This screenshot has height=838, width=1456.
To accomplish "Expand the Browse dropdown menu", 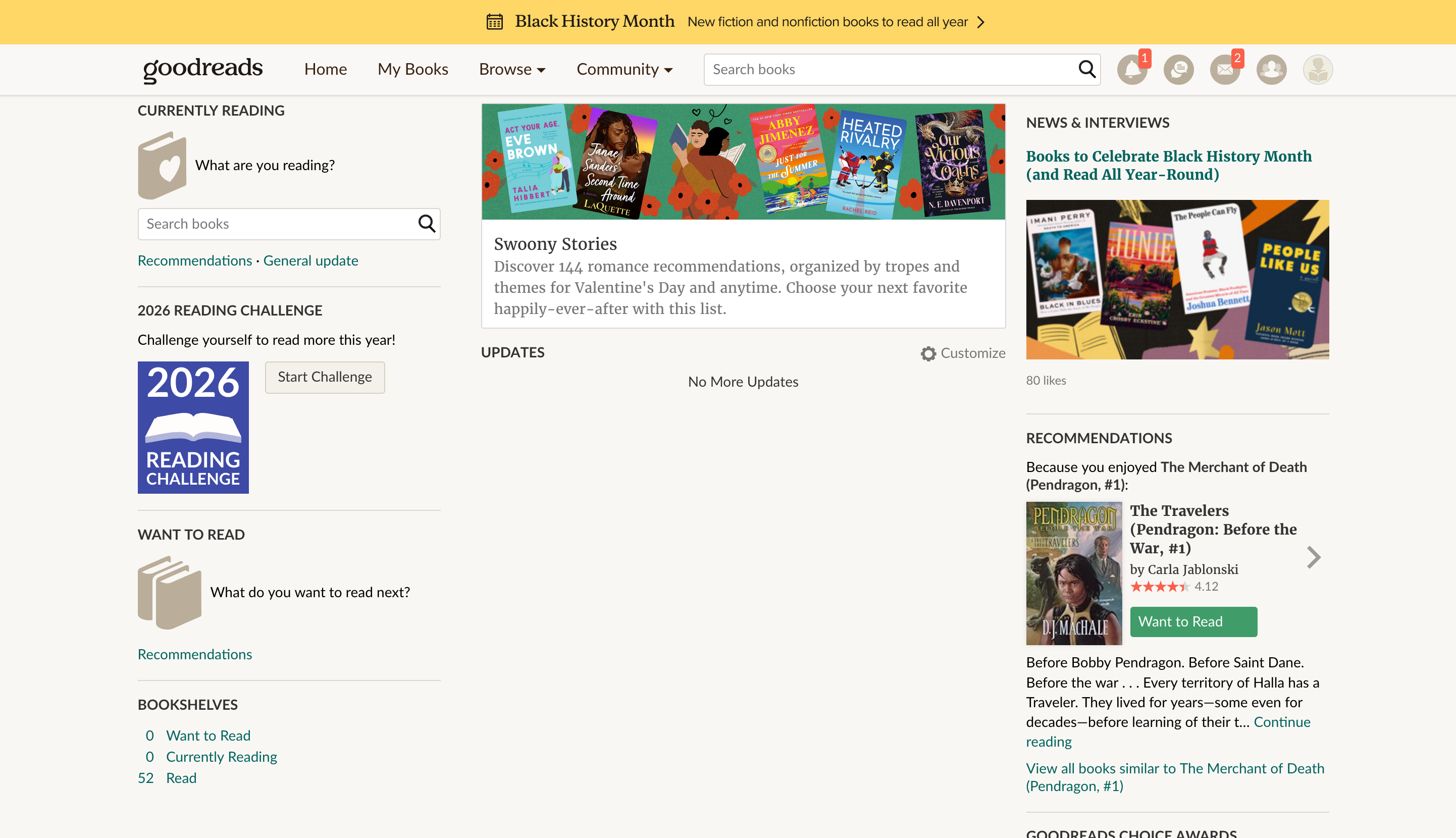I will (511, 69).
